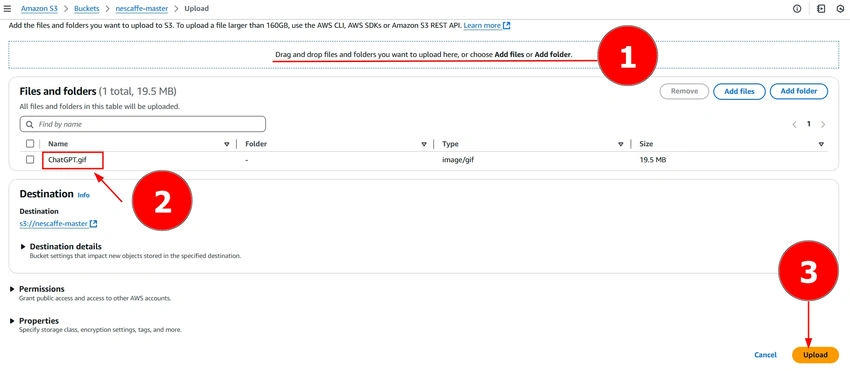Viewport: 850px width, 371px height.
Task: Click external link icon beside s3://nescaffe-master
Action: [x=94, y=223]
